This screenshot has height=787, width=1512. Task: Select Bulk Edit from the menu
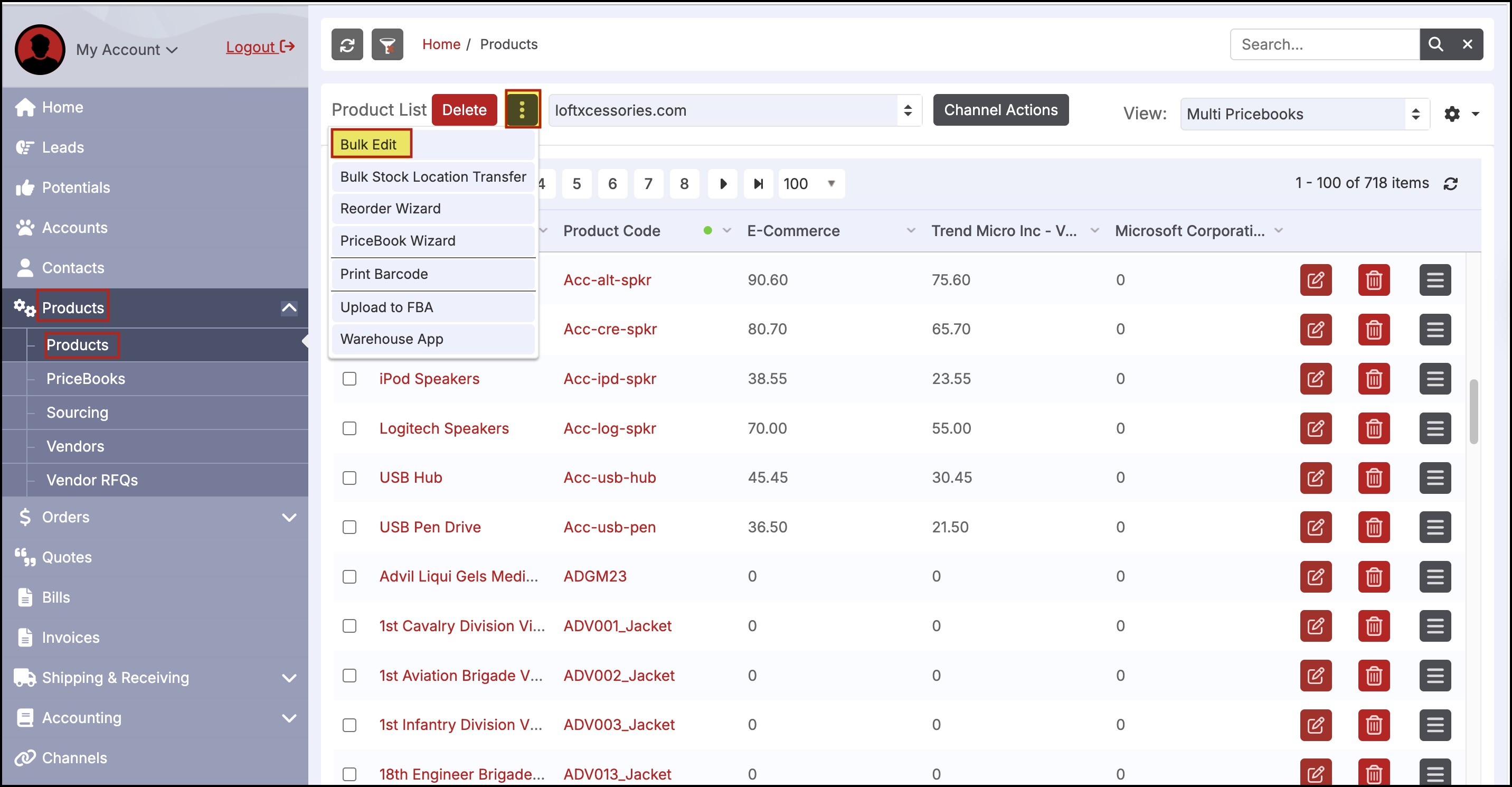pyautogui.click(x=368, y=145)
